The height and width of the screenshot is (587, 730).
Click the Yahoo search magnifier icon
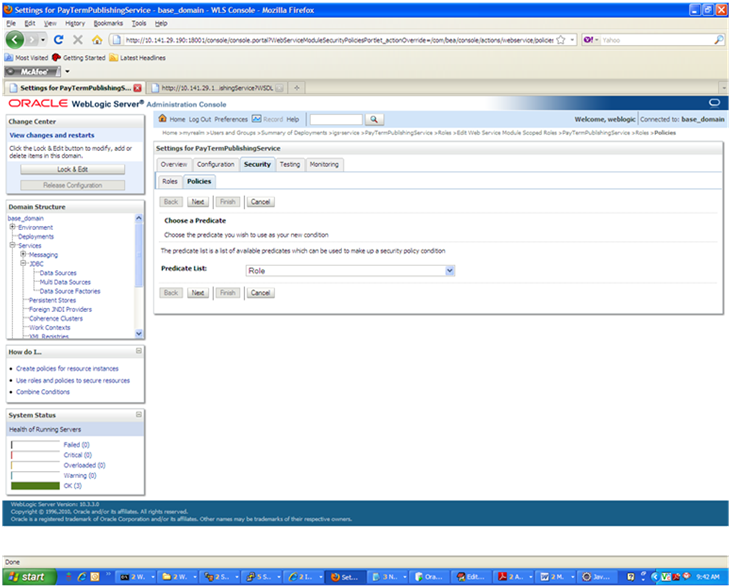pos(719,40)
